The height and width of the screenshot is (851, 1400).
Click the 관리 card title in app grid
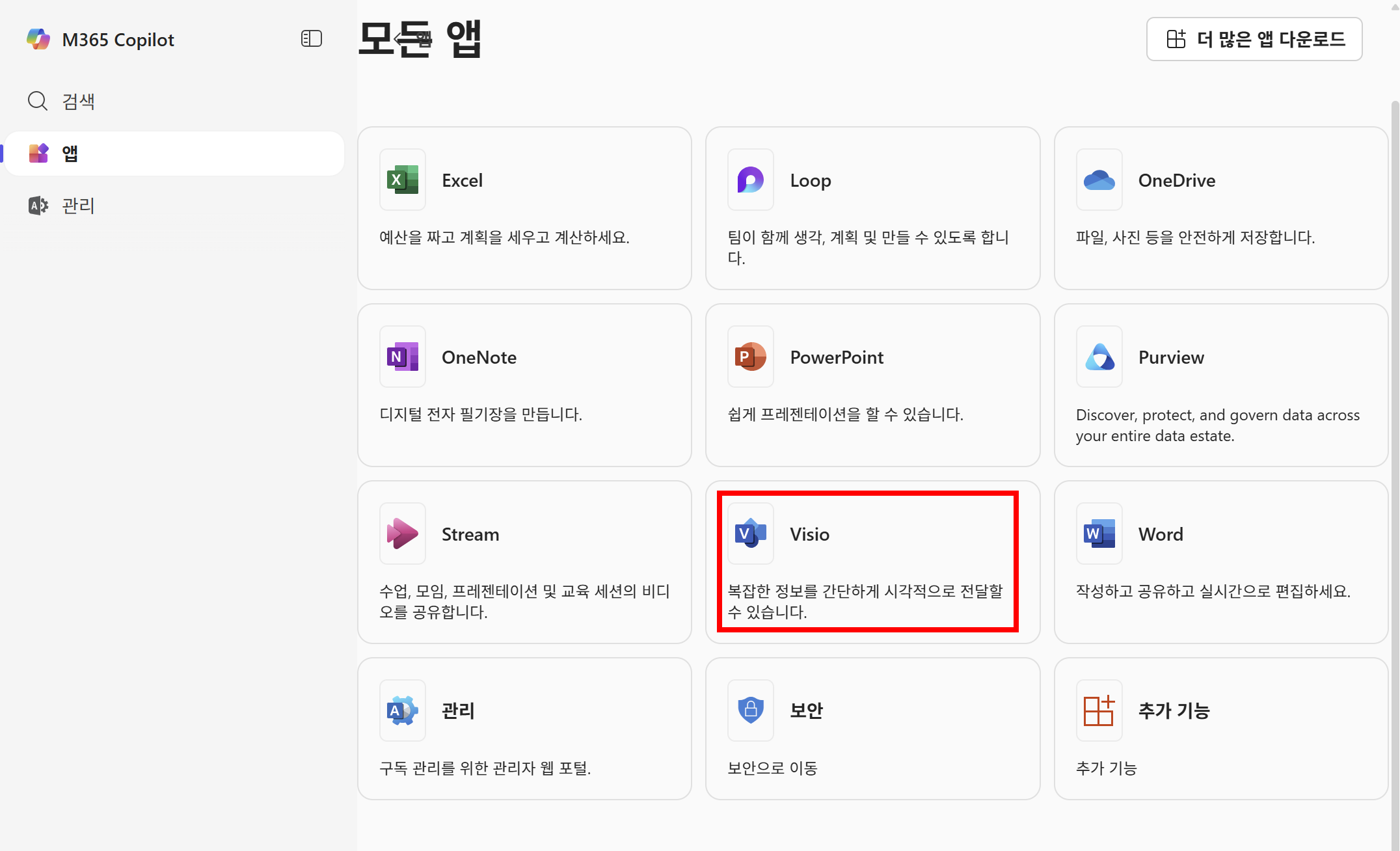pos(458,710)
